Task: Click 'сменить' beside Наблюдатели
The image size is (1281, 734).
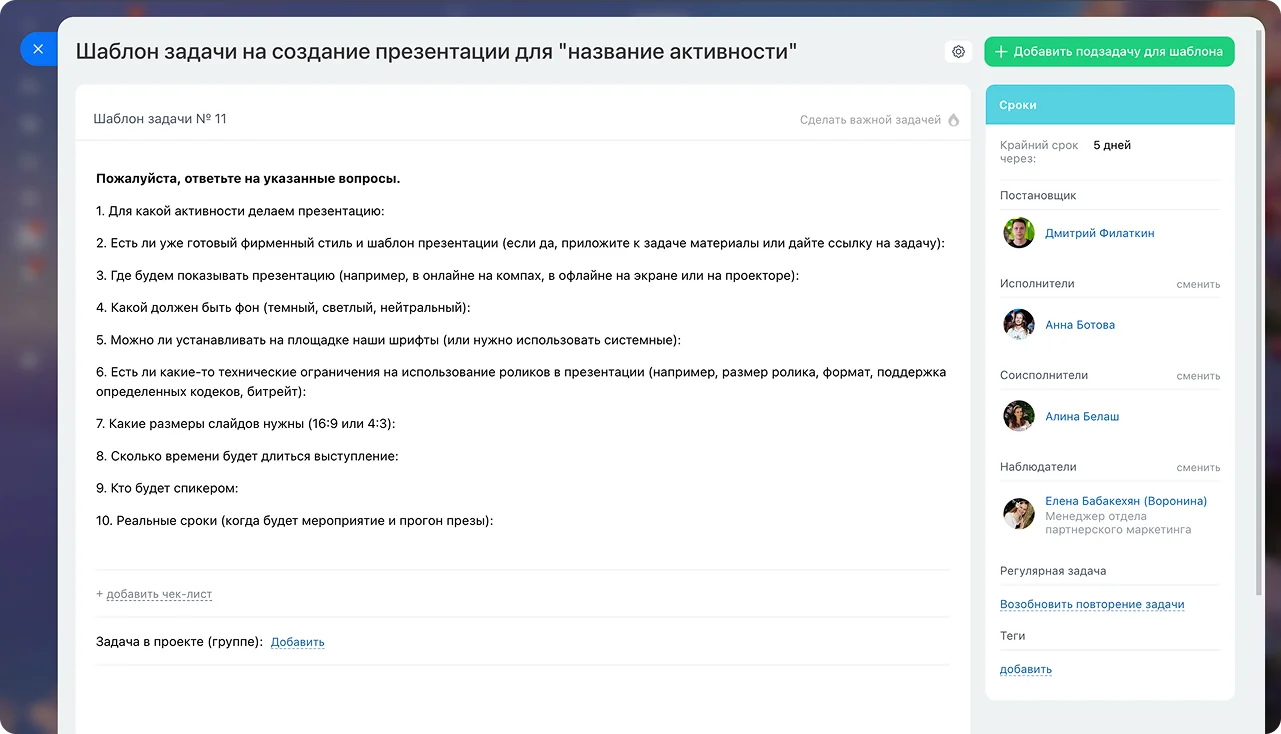Action: coord(1200,467)
